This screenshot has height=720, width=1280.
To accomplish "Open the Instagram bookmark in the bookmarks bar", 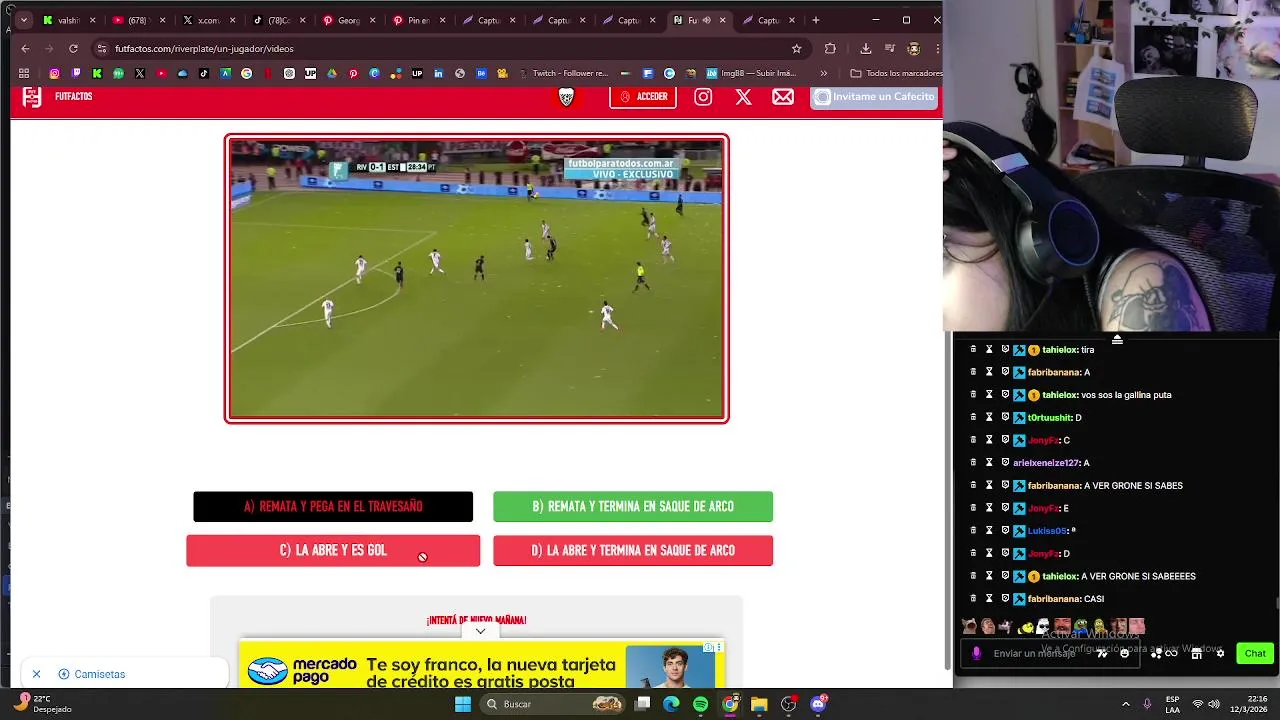I will click(54, 73).
